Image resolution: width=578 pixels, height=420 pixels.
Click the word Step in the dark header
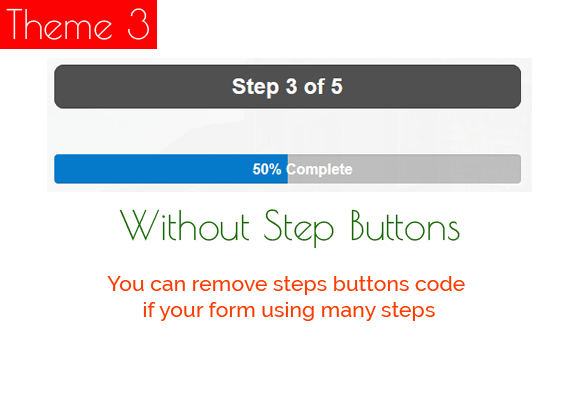point(255,87)
